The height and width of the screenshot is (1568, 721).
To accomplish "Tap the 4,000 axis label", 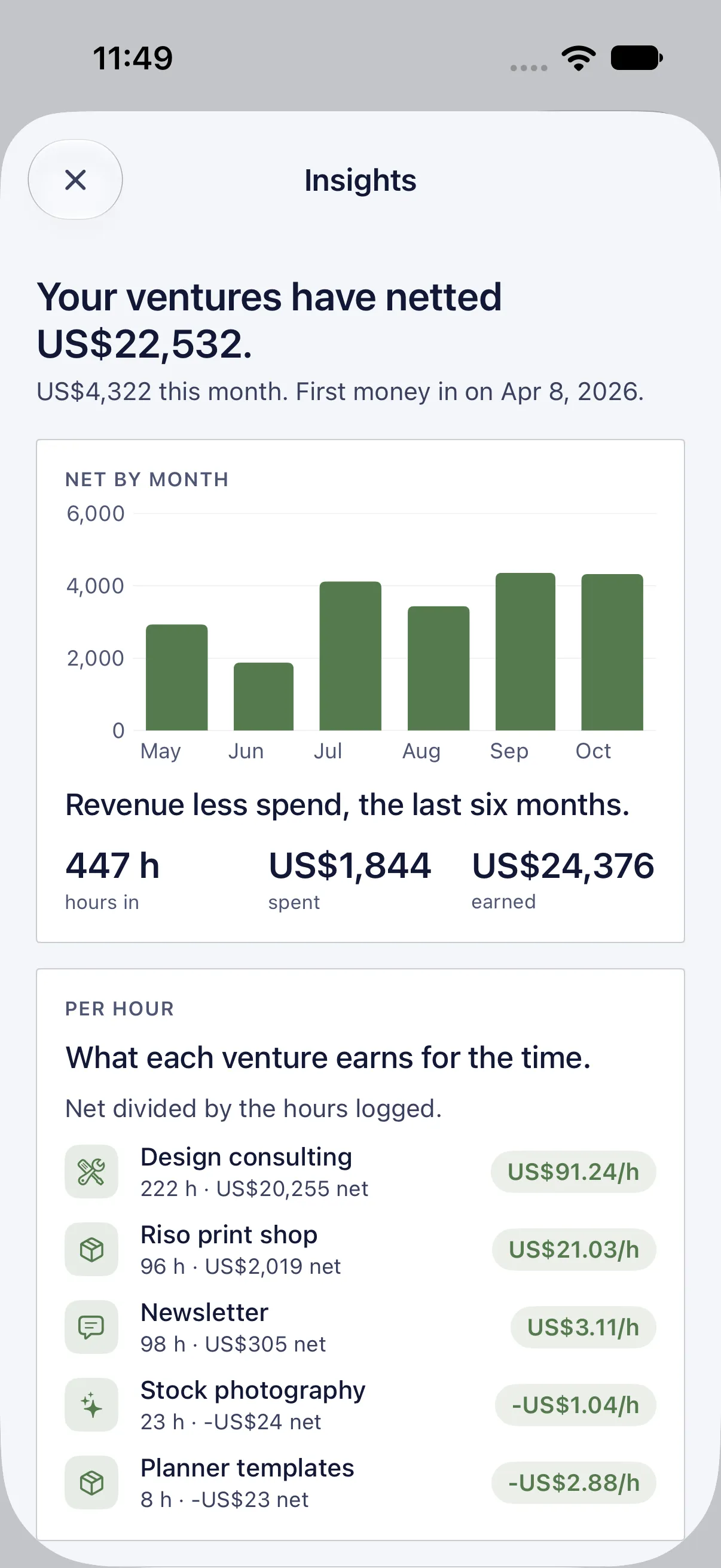I will tap(96, 585).
